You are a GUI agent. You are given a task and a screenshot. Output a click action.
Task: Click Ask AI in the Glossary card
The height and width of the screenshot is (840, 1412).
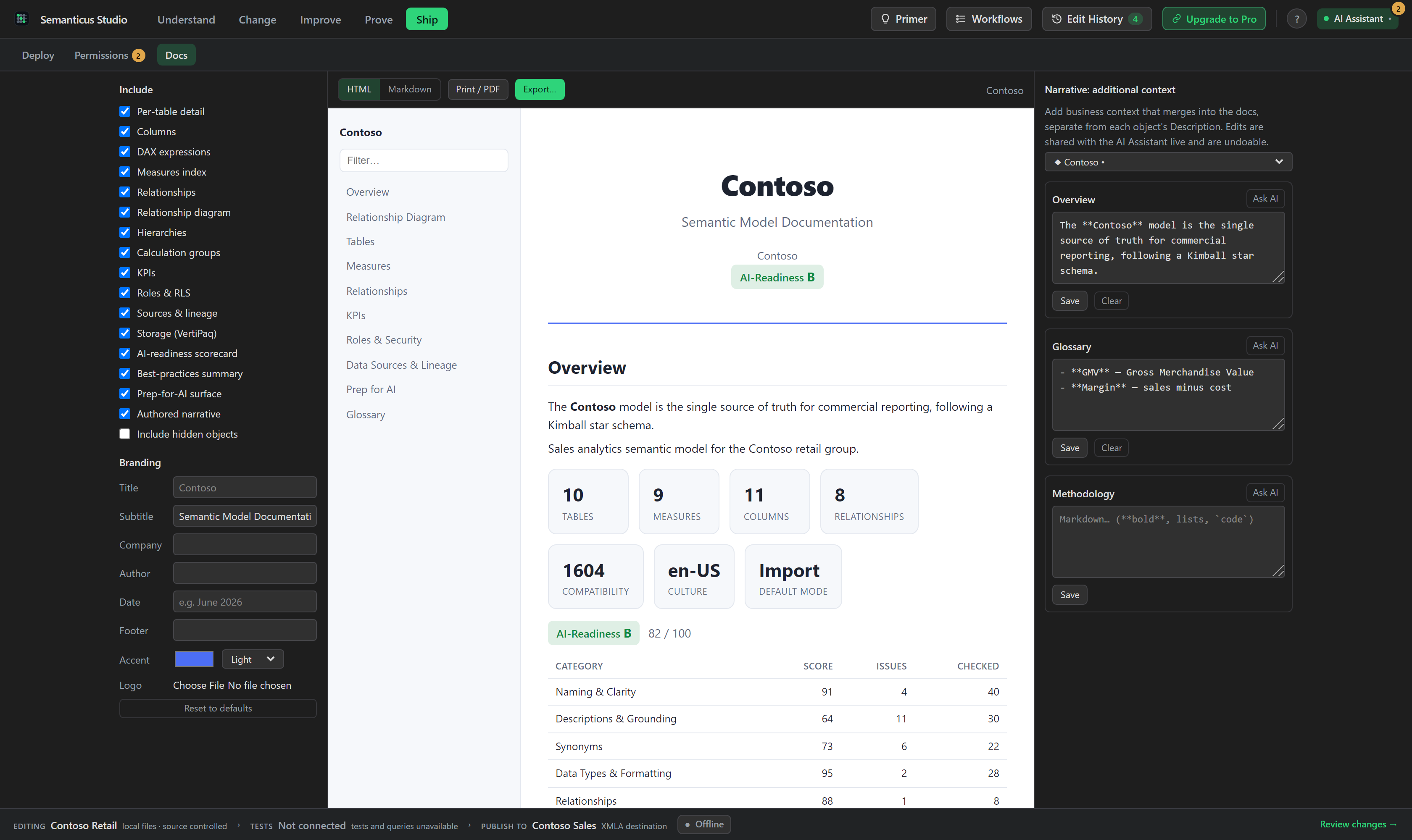click(x=1265, y=346)
